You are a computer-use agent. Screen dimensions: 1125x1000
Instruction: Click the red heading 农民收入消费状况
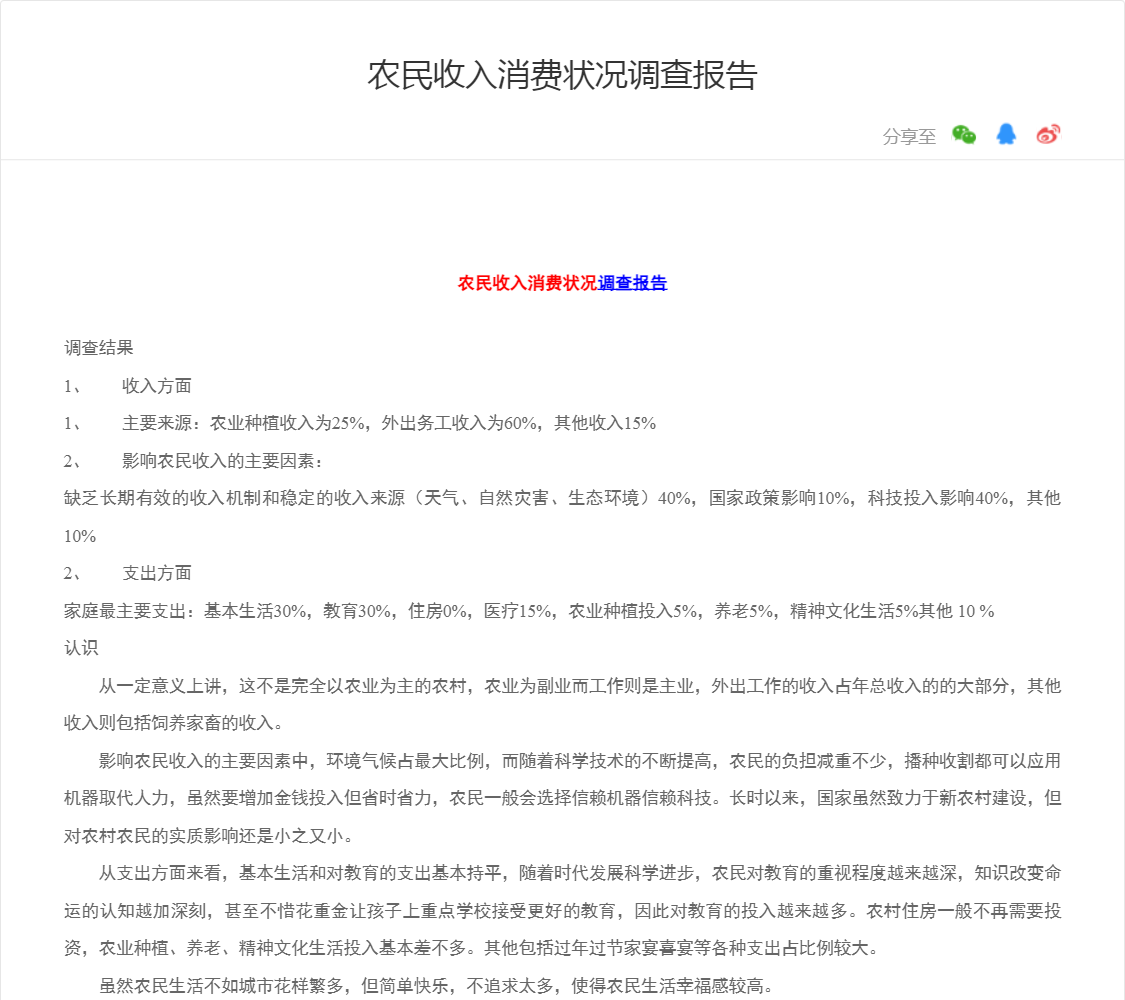click(x=527, y=283)
